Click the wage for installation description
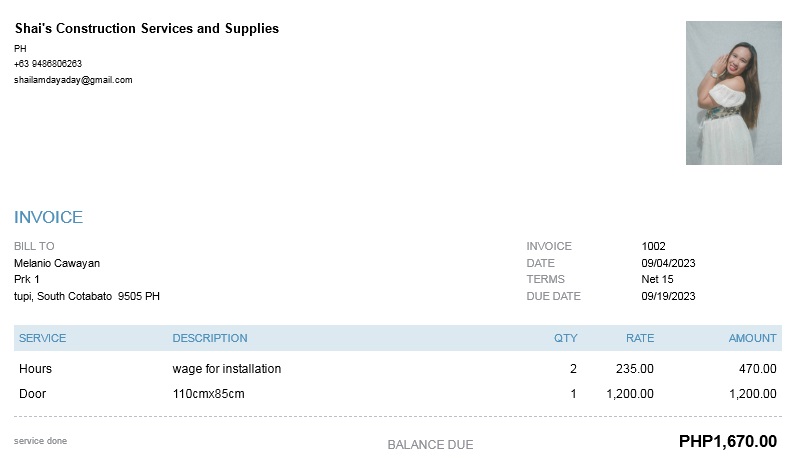This screenshot has height=465, width=800. click(227, 369)
